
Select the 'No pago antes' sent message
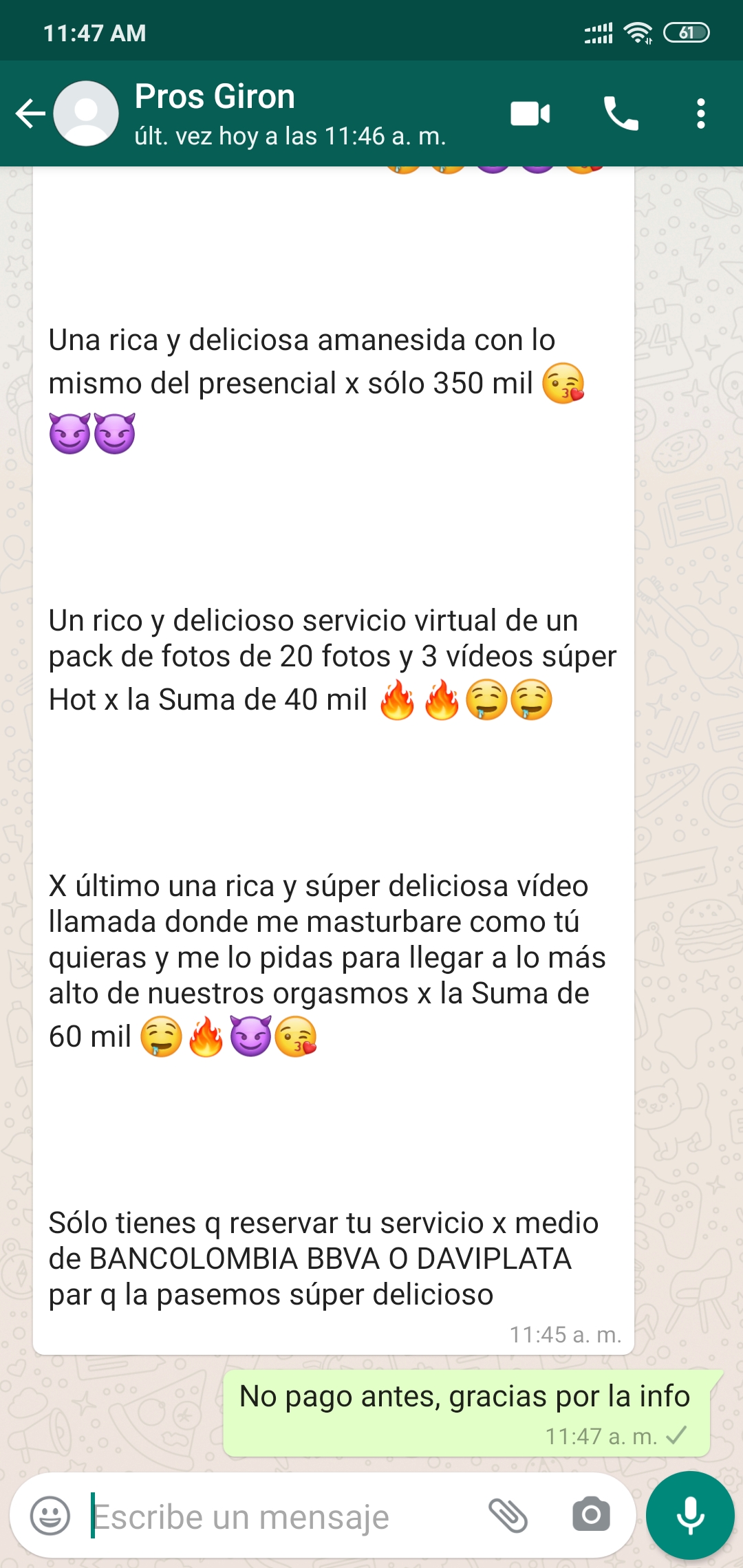click(x=466, y=1414)
